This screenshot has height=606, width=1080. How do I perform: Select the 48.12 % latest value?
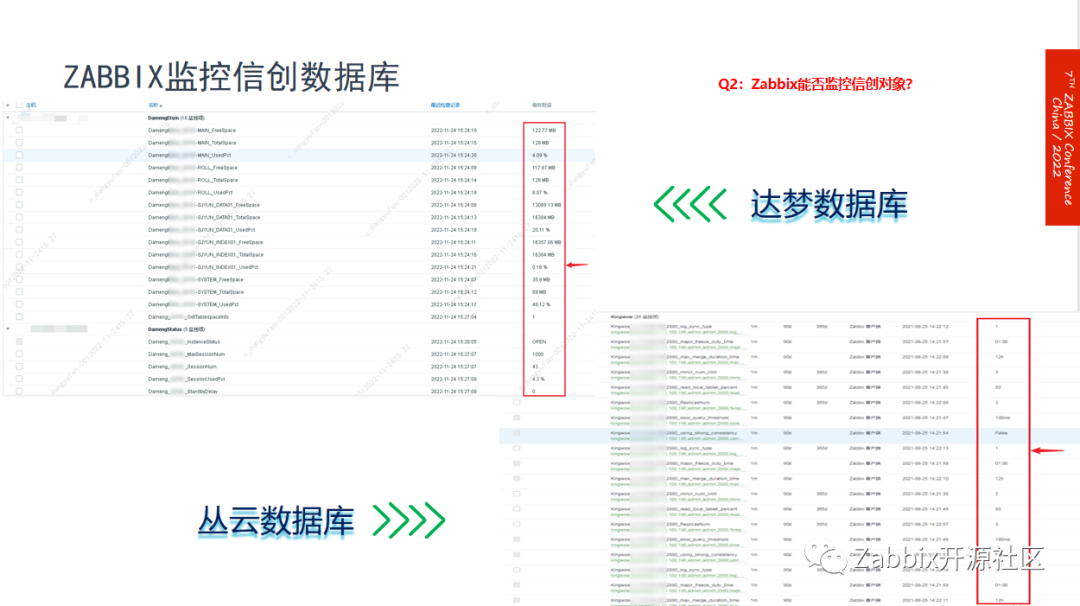tap(541, 304)
